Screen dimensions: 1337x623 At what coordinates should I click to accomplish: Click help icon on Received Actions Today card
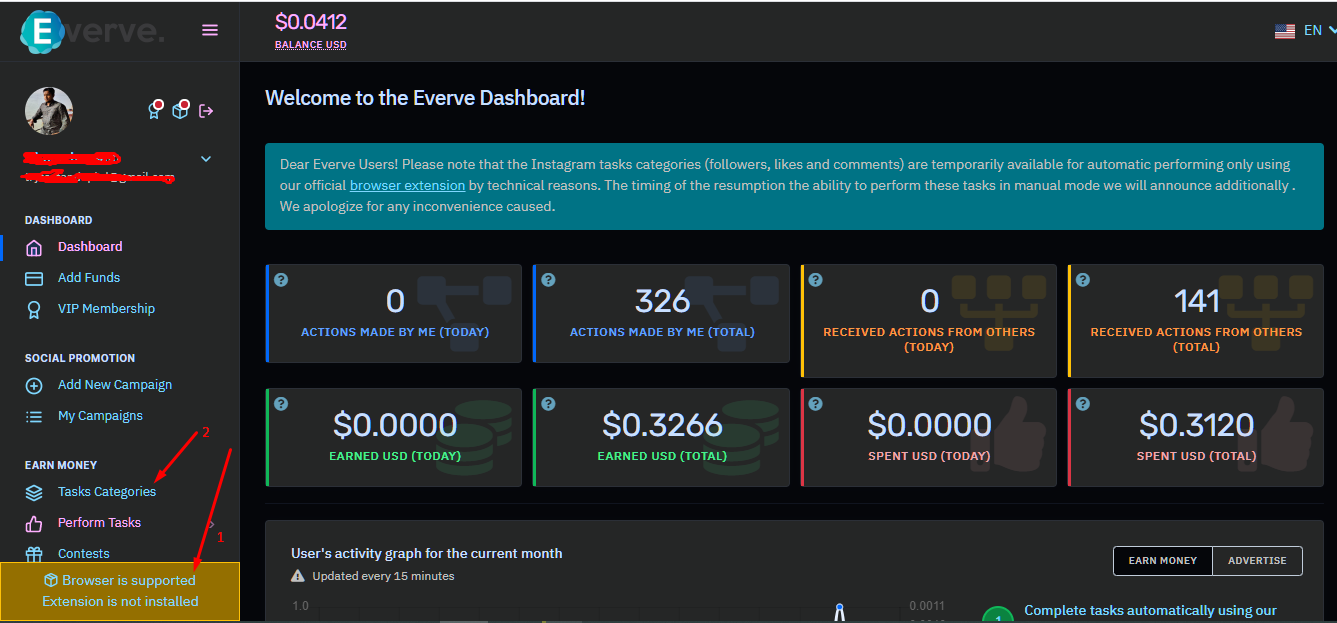[x=815, y=280]
